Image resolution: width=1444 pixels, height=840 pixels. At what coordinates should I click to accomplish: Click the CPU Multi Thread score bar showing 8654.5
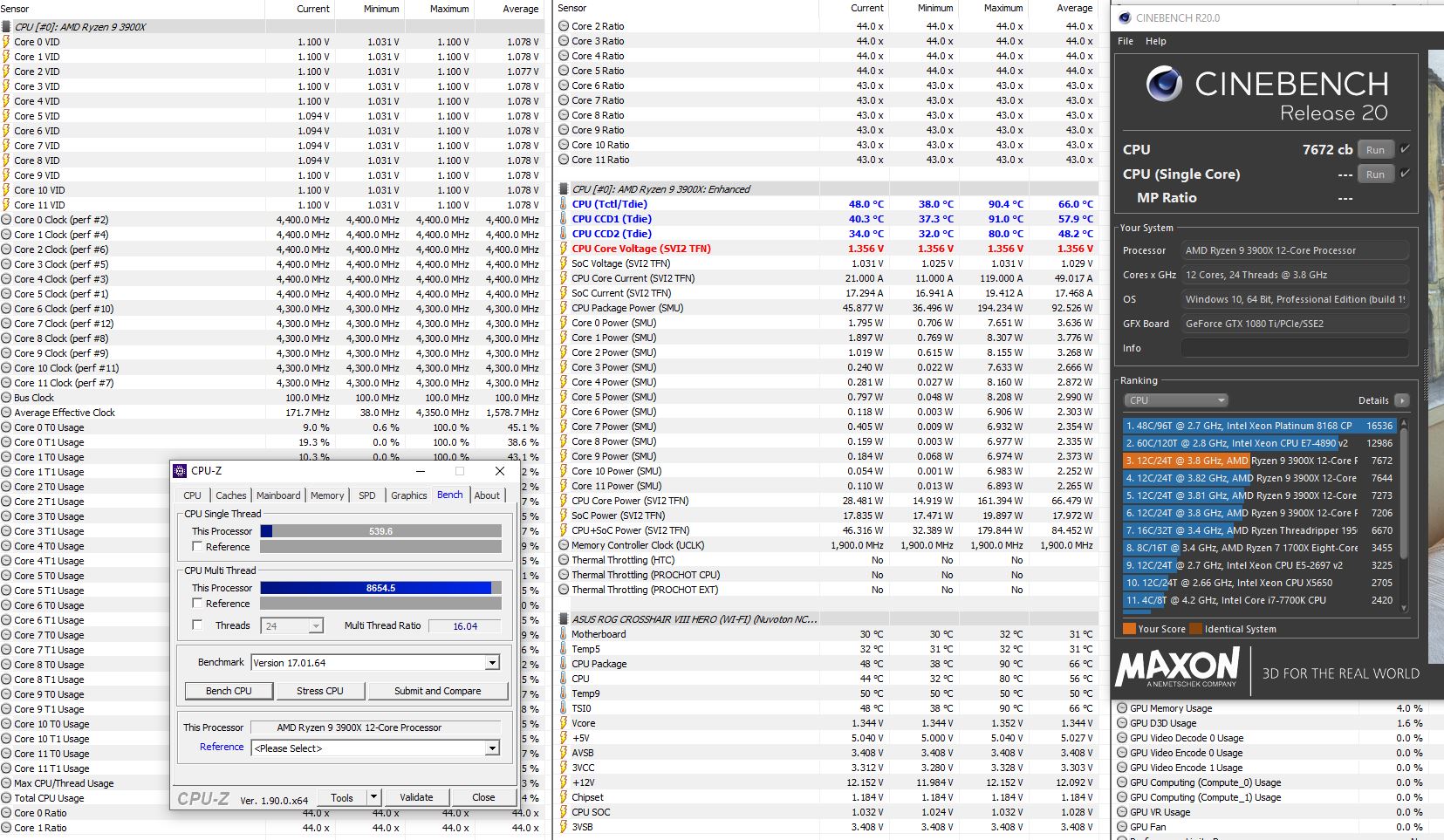380,588
